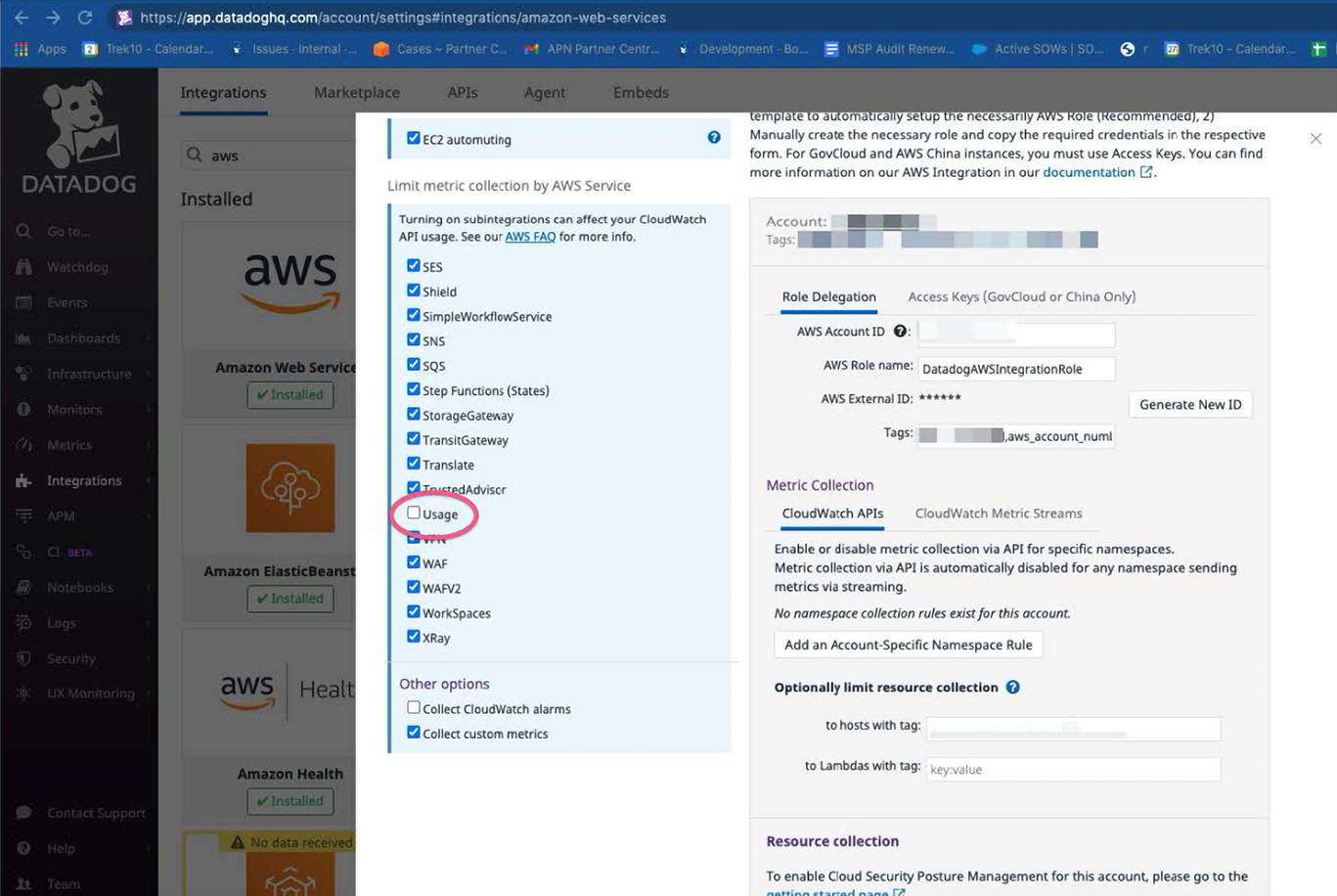Click the EC2 automuting help icon

[714, 138]
